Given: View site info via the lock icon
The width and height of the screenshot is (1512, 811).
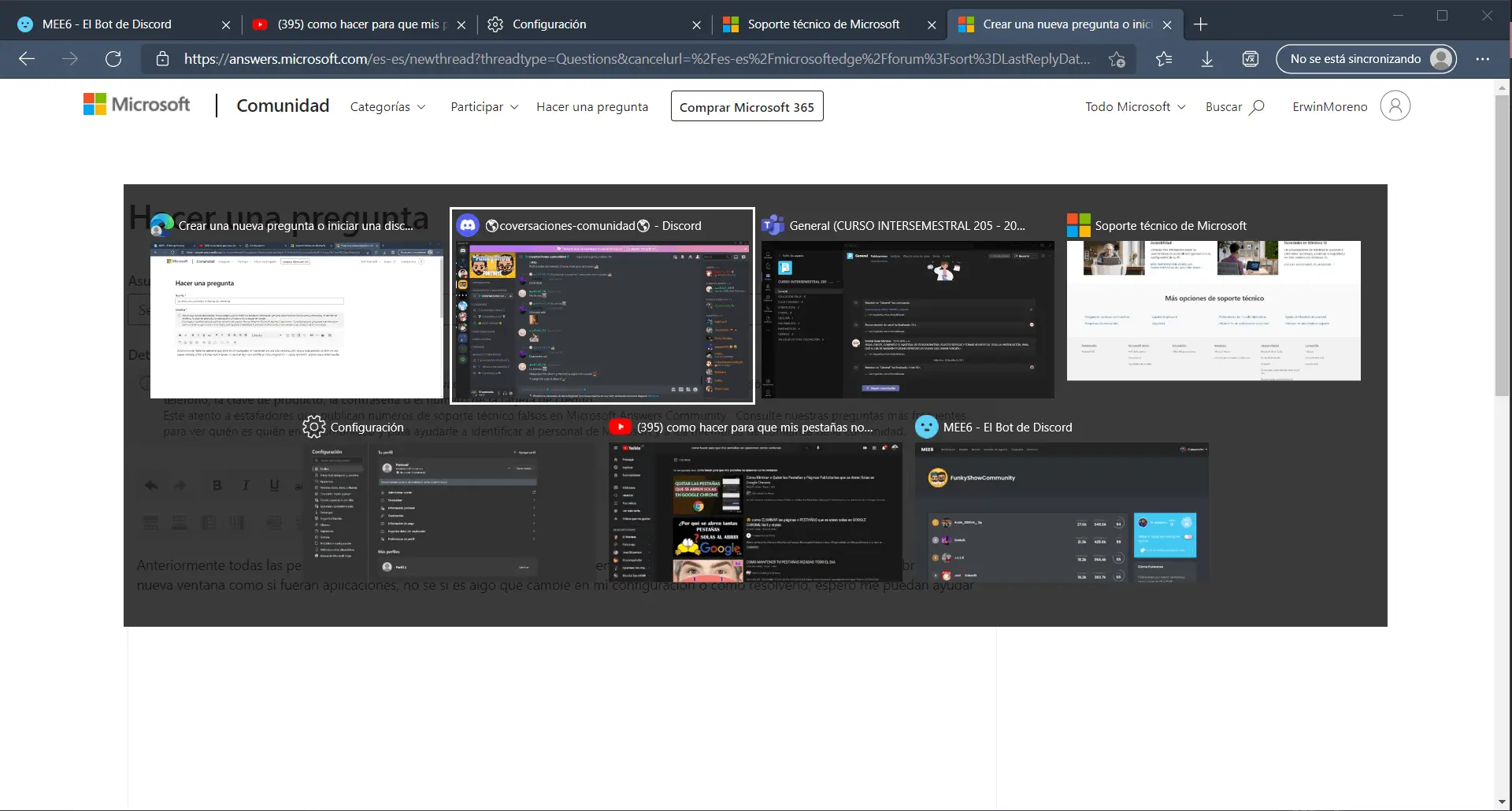Looking at the screenshot, I should click(162, 59).
